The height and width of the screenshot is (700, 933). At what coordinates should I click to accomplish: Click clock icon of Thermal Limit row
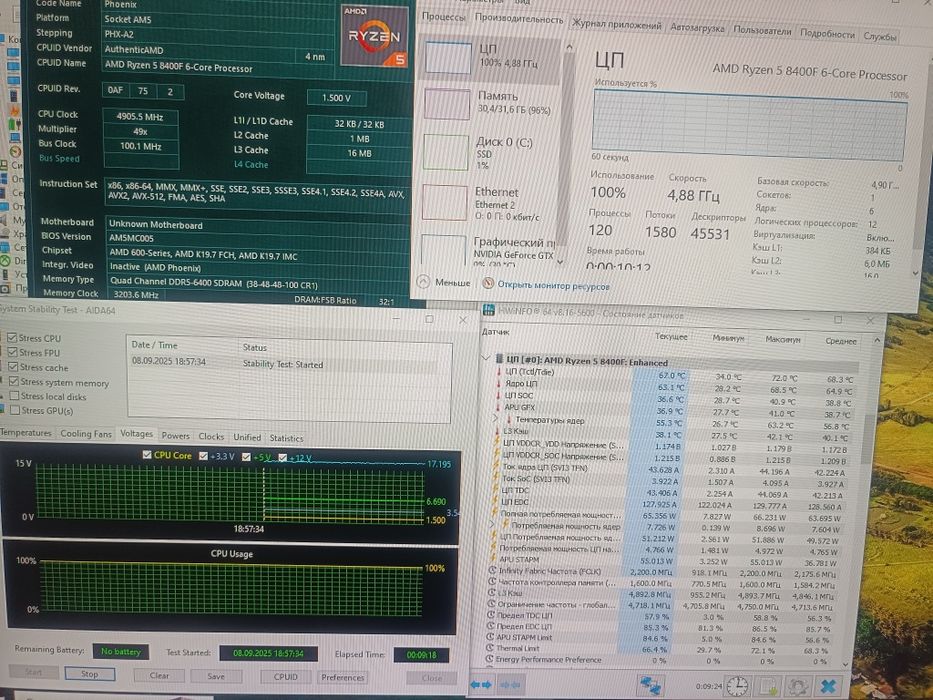(x=489, y=648)
